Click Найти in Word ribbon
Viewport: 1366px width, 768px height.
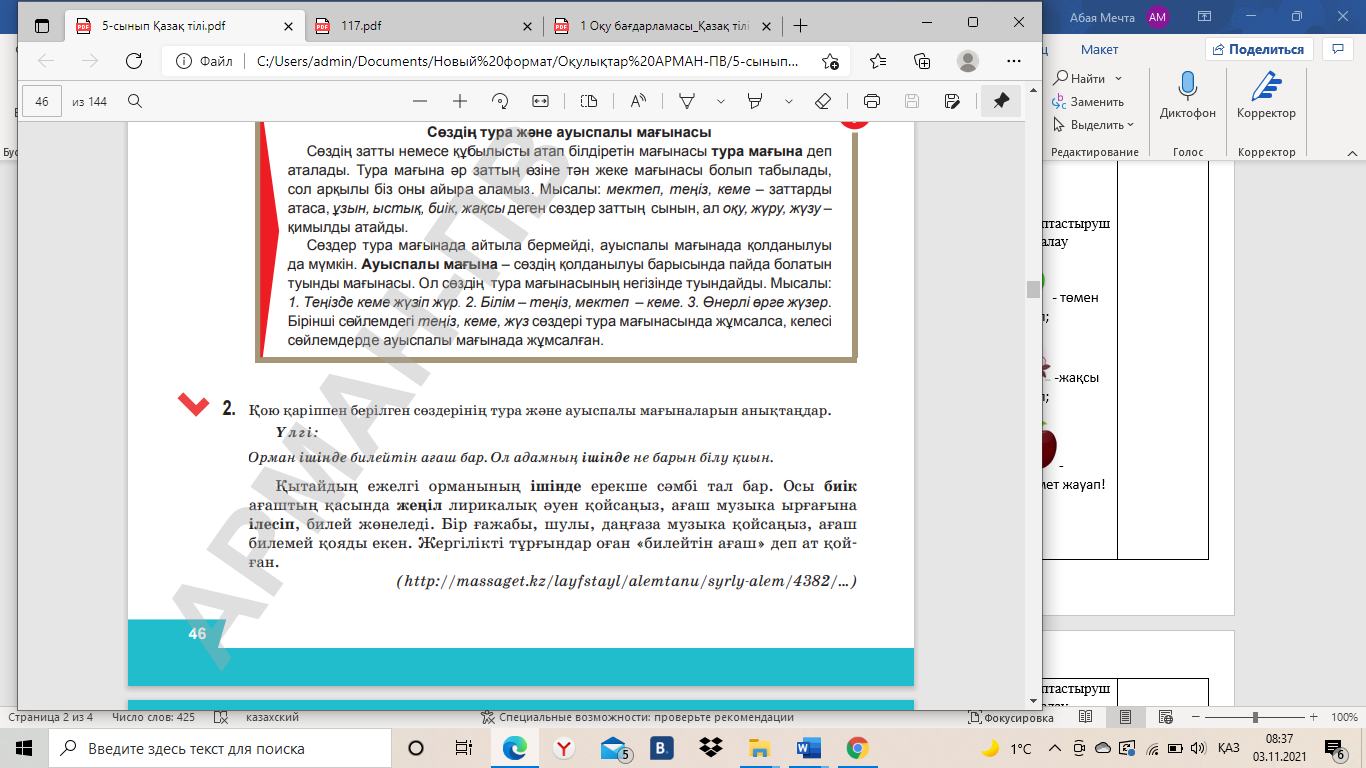(x=1080, y=78)
